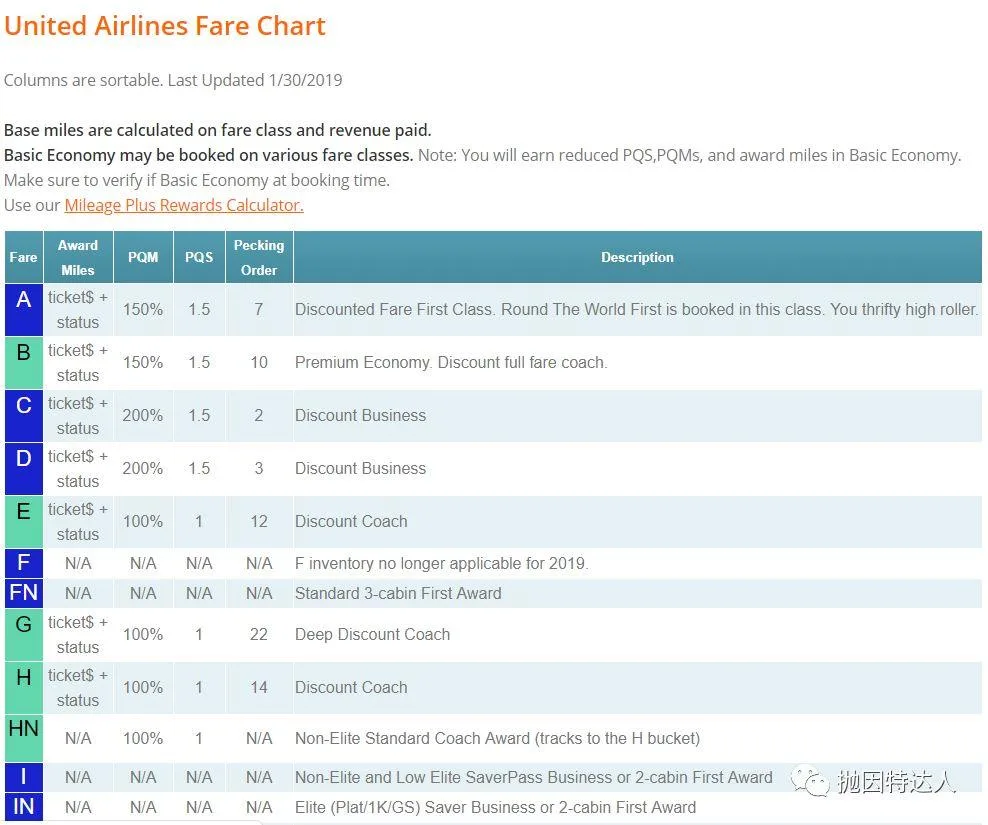Click 'ticket$ + status' in row H
Viewport: 988px width, 825px height.
[x=78, y=687]
